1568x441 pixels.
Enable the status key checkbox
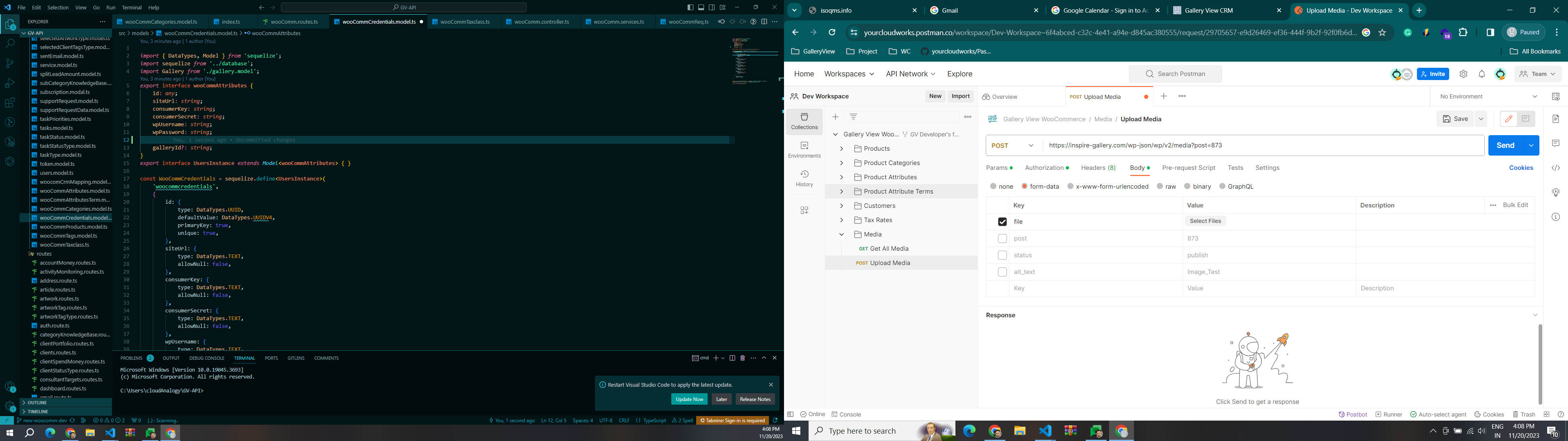(x=1002, y=255)
